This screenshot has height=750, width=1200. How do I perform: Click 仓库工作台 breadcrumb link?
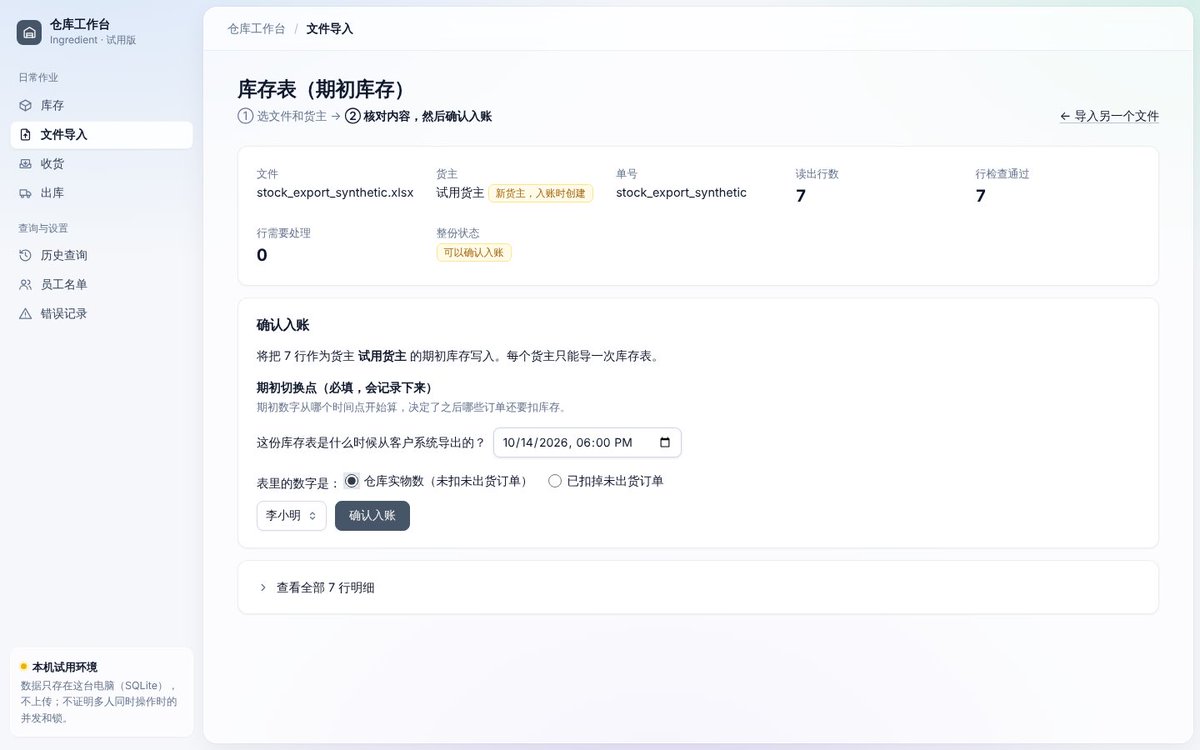tap(256, 29)
